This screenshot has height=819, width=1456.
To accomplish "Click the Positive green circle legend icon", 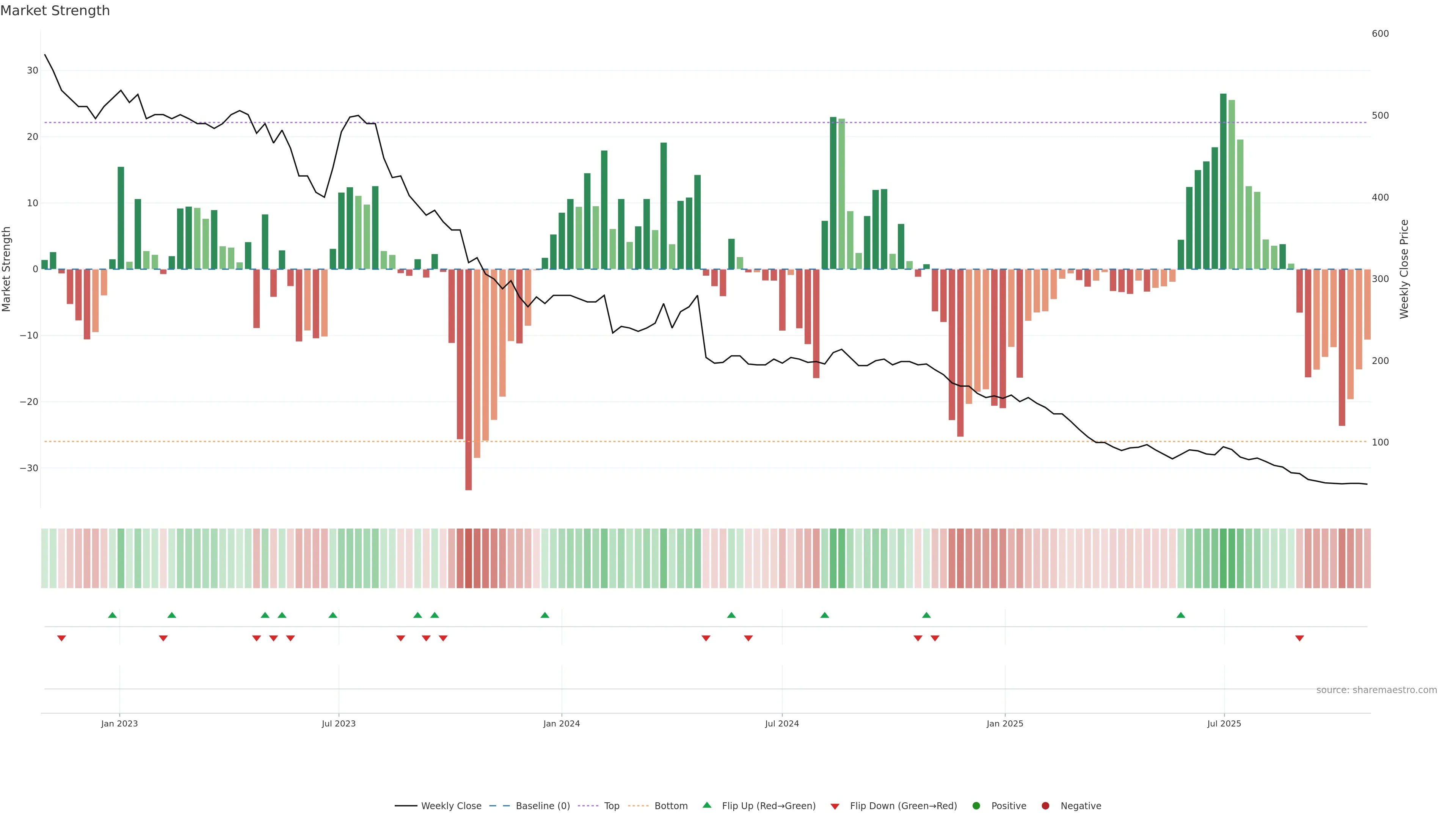I will pyautogui.click(x=976, y=805).
